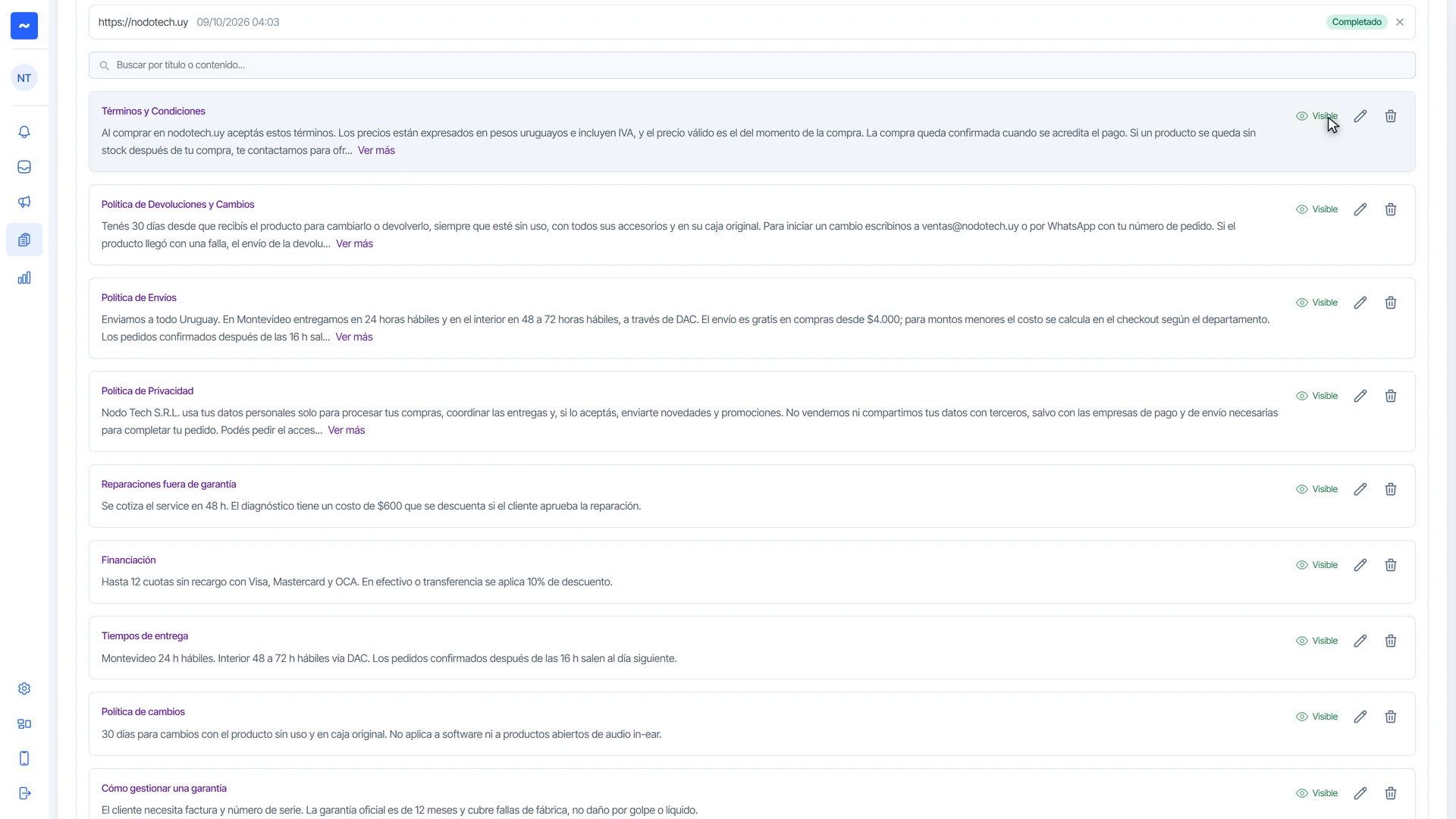Screen dimensions: 1456x819
Task: Click the Completado status badge
Action: [x=1357, y=22]
